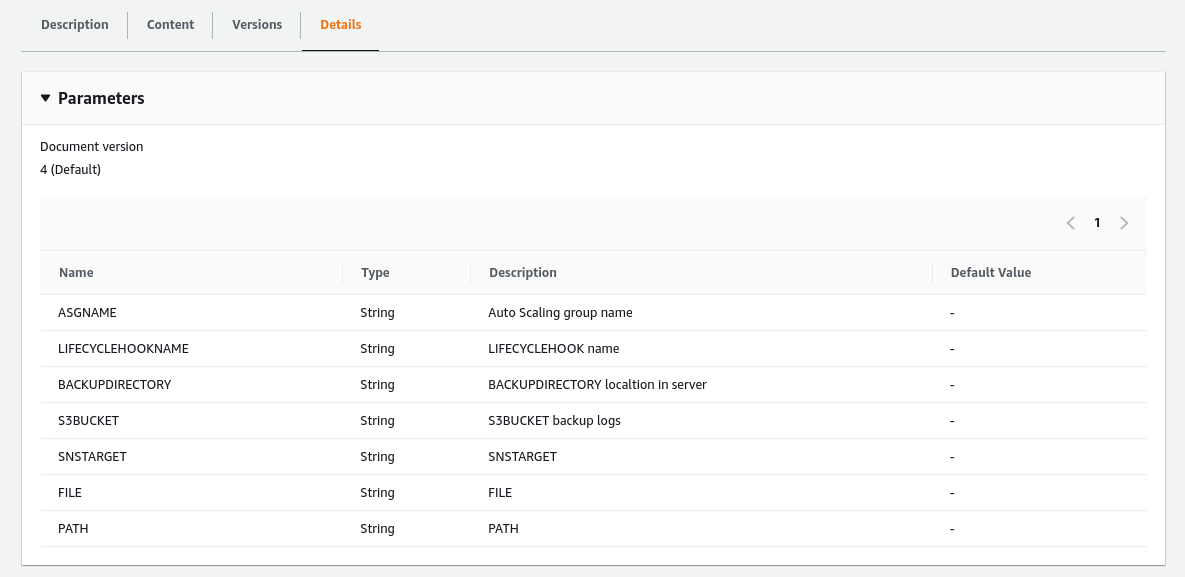Click the PATH parameter name
Screen dimensions: 1185x577
tap(73, 529)
